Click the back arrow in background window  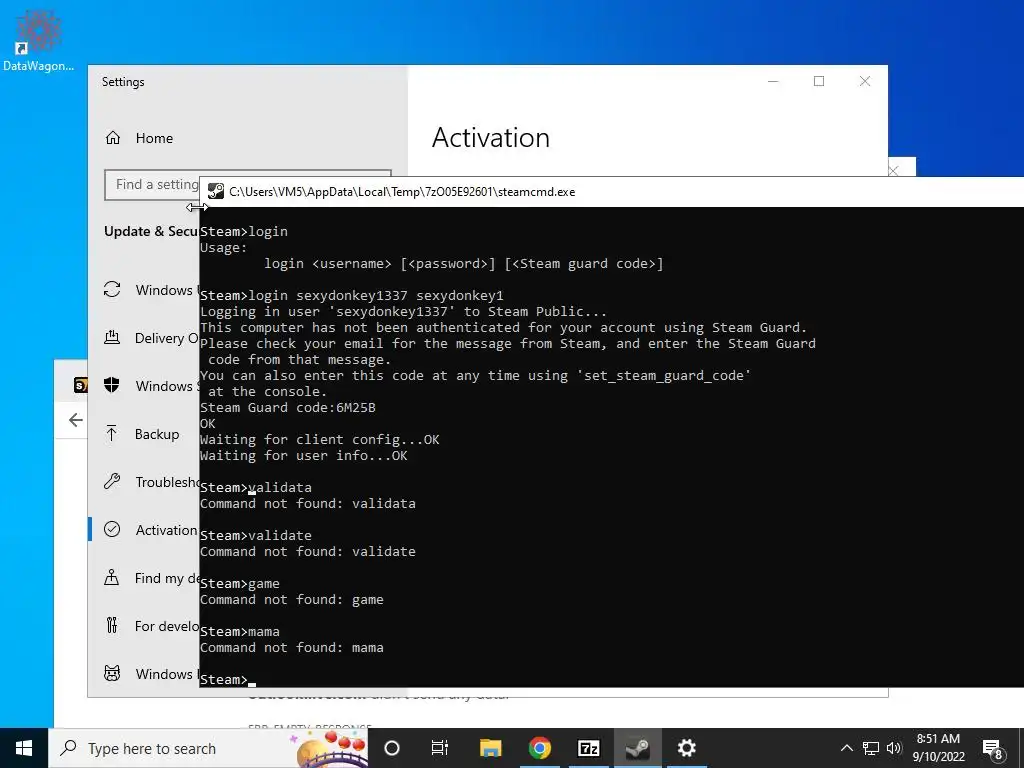click(x=76, y=420)
